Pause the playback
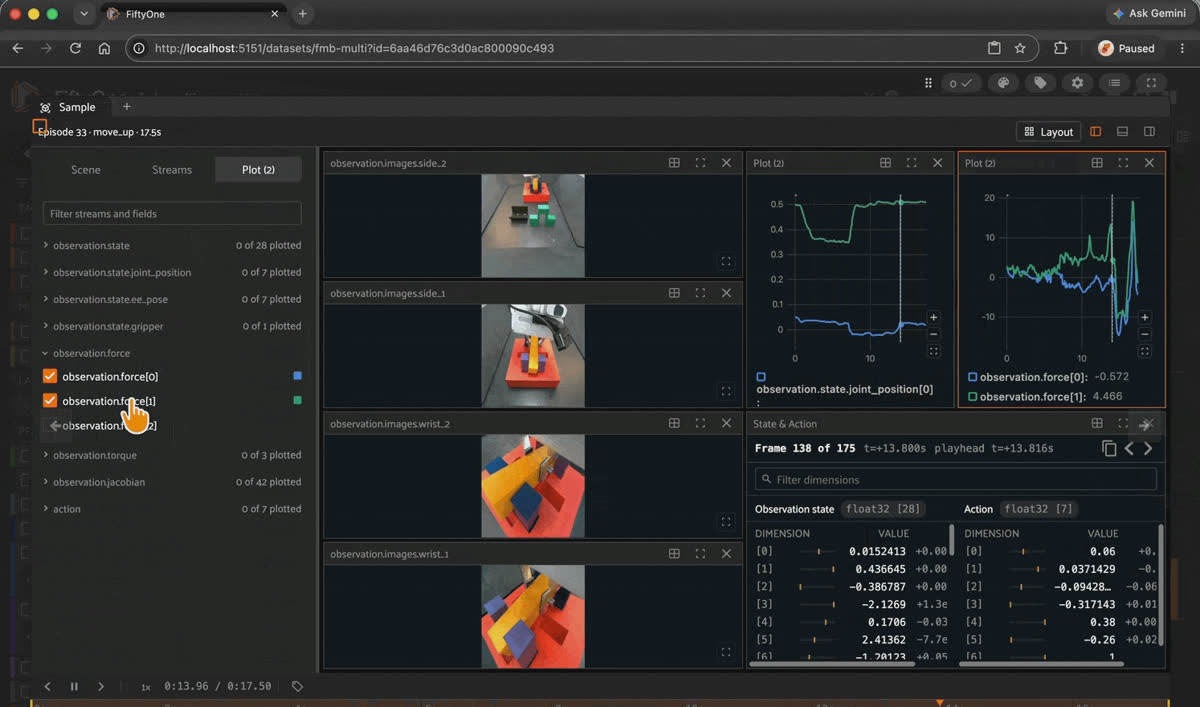The height and width of the screenshot is (707, 1200). pos(74,687)
